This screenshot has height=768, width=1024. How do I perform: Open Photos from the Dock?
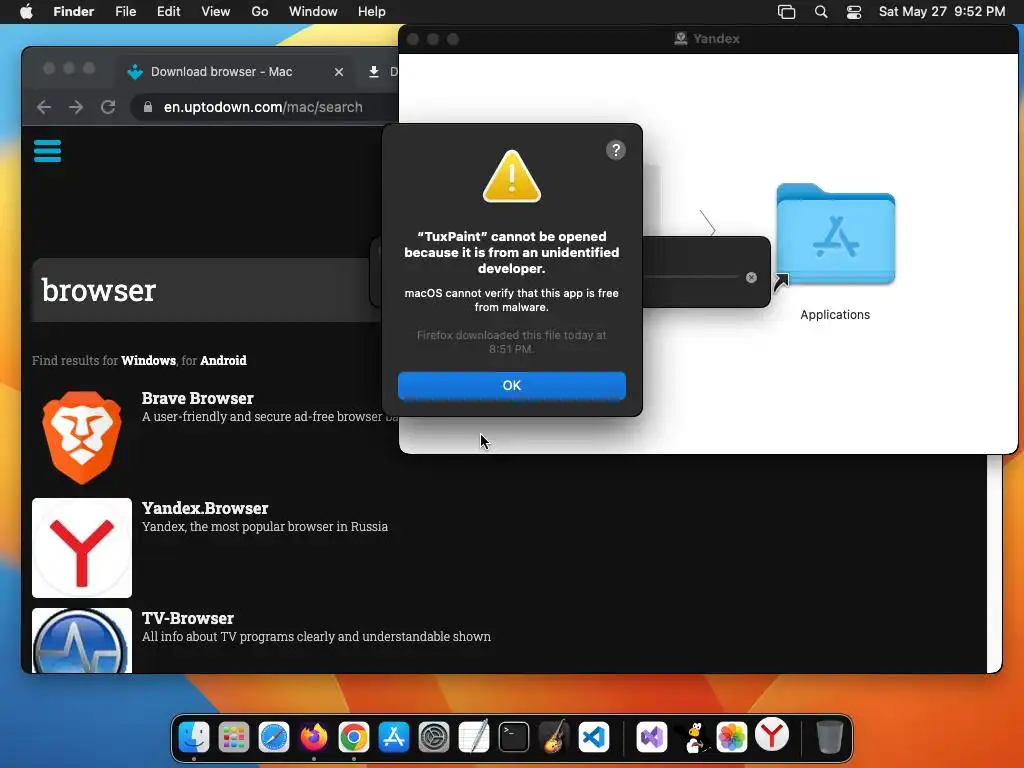point(732,737)
